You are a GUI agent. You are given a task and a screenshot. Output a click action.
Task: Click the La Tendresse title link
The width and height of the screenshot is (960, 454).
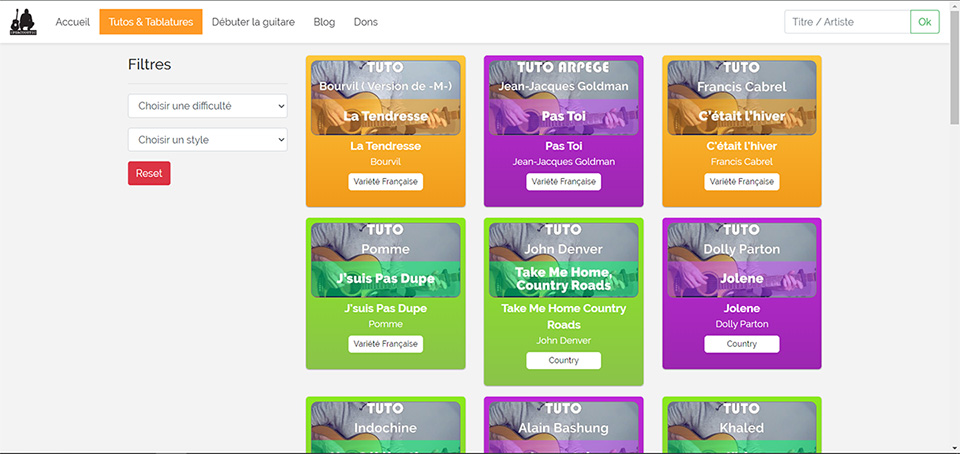pyautogui.click(x=386, y=146)
